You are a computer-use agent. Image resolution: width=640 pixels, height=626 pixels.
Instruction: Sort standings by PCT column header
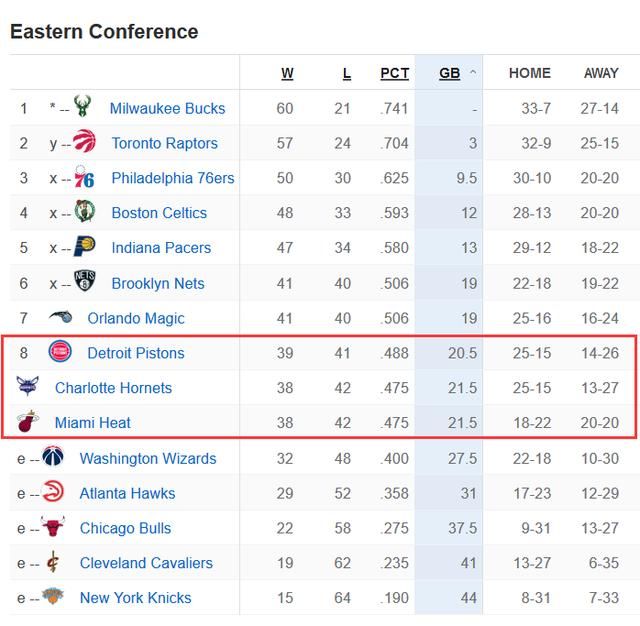pyautogui.click(x=394, y=73)
